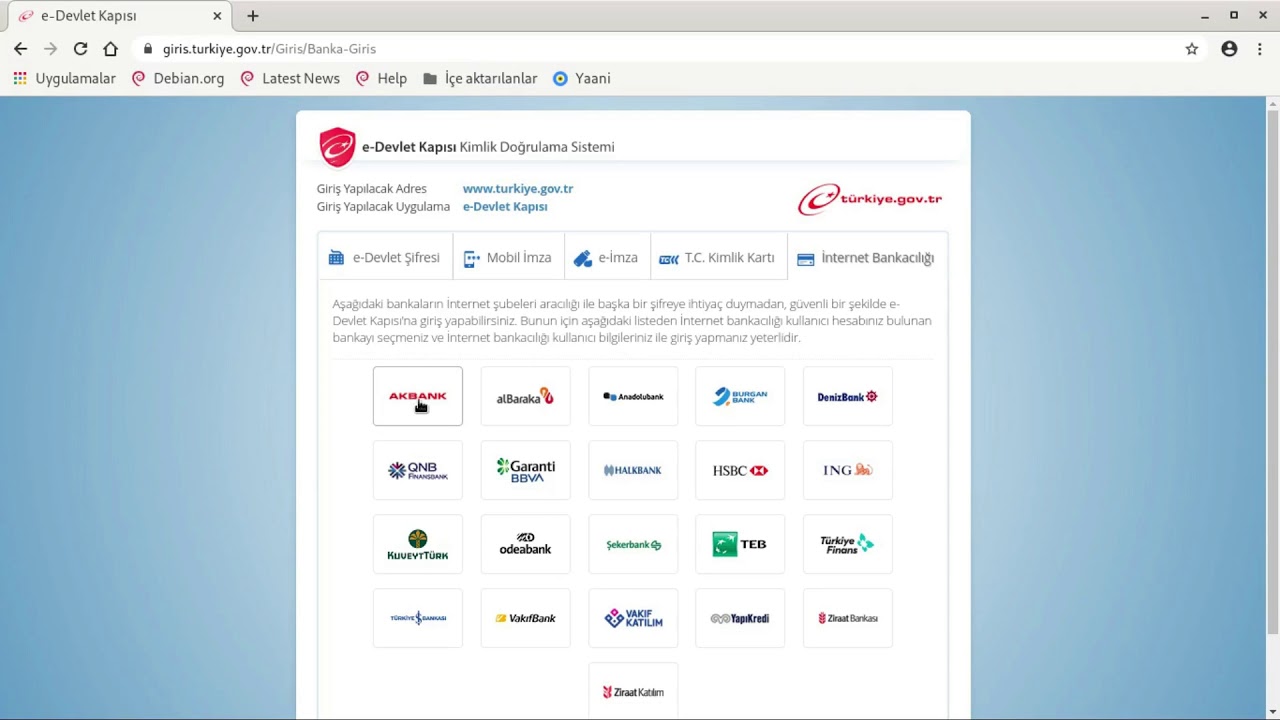Pick the Odeabank logo
Viewport: 1280px width, 720px height.
pyautogui.click(x=525, y=544)
